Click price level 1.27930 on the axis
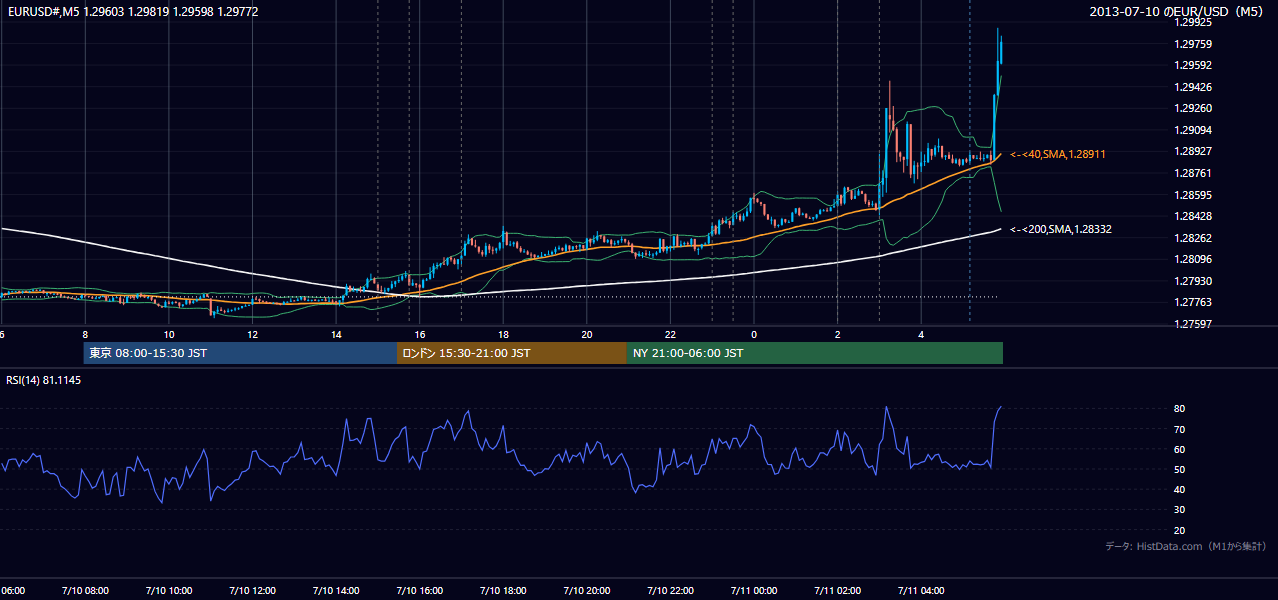The image size is (1278, 600). [1193, 281]
